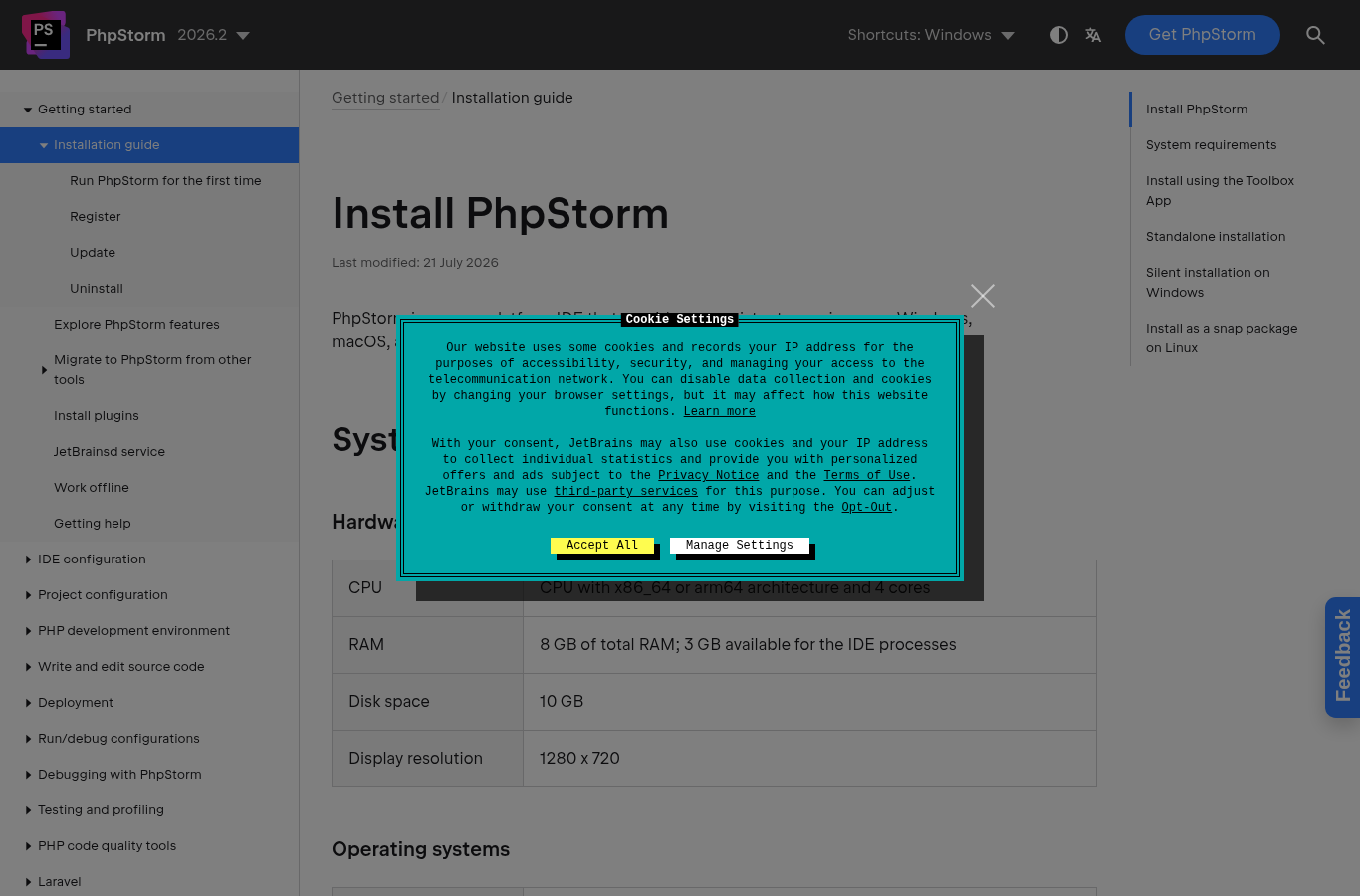Viewport: 1360px width, 896px height.
Task: Expand IDE configuration section
Action: pyautogui.click(x=28, y=560)
